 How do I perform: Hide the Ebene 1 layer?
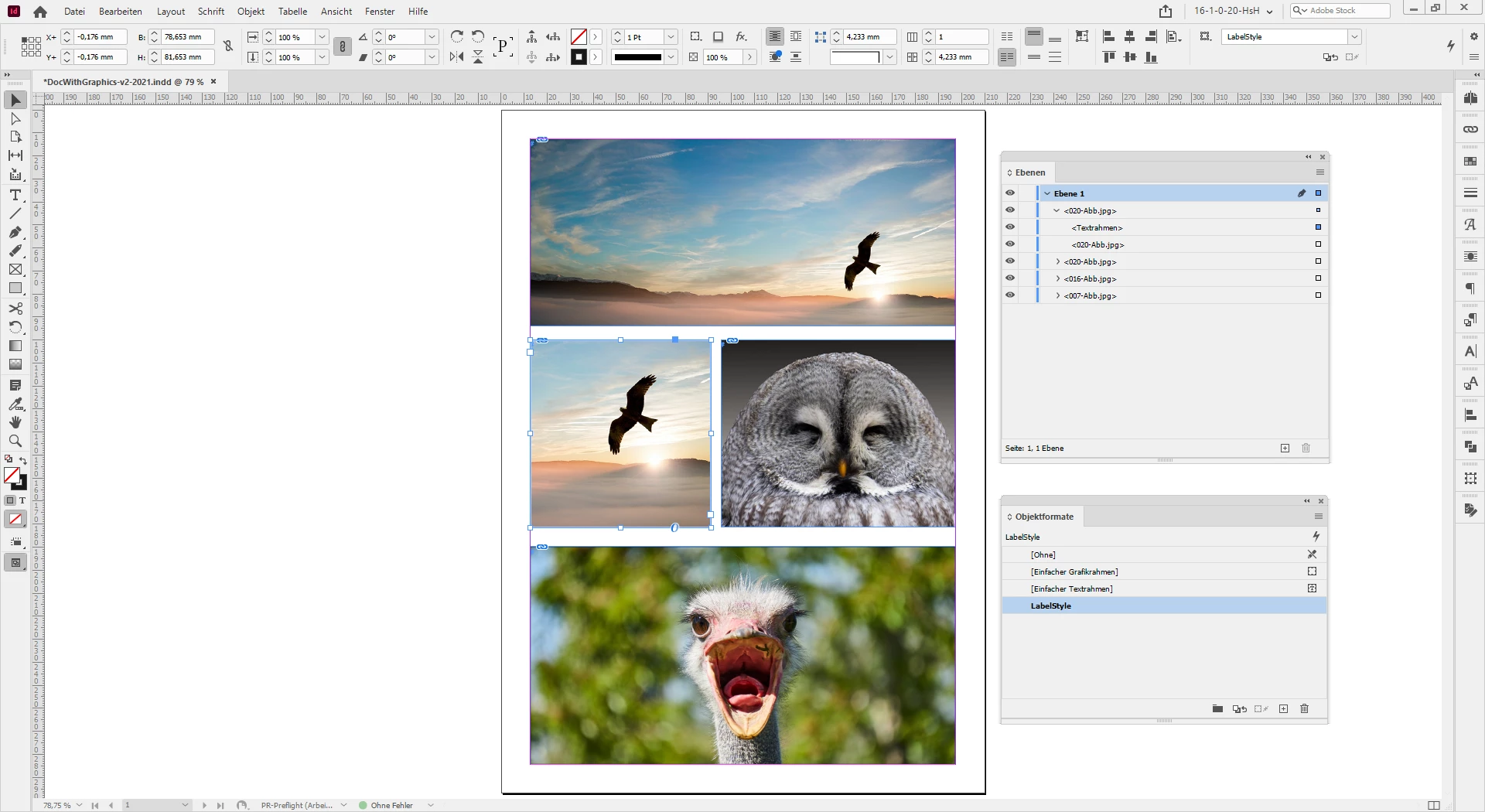[x=1010, y=193]
